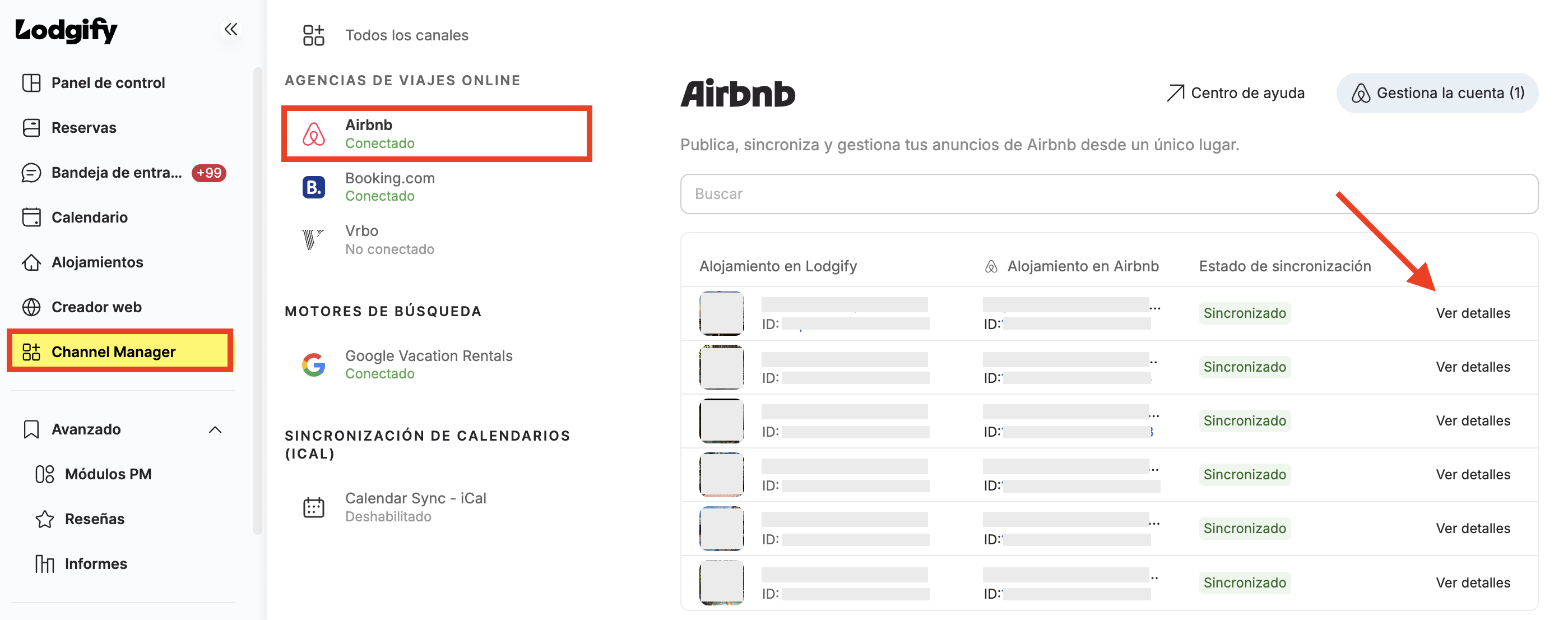
Task: Select the Alojamientos house icon
Action: (x=31, y=262)
